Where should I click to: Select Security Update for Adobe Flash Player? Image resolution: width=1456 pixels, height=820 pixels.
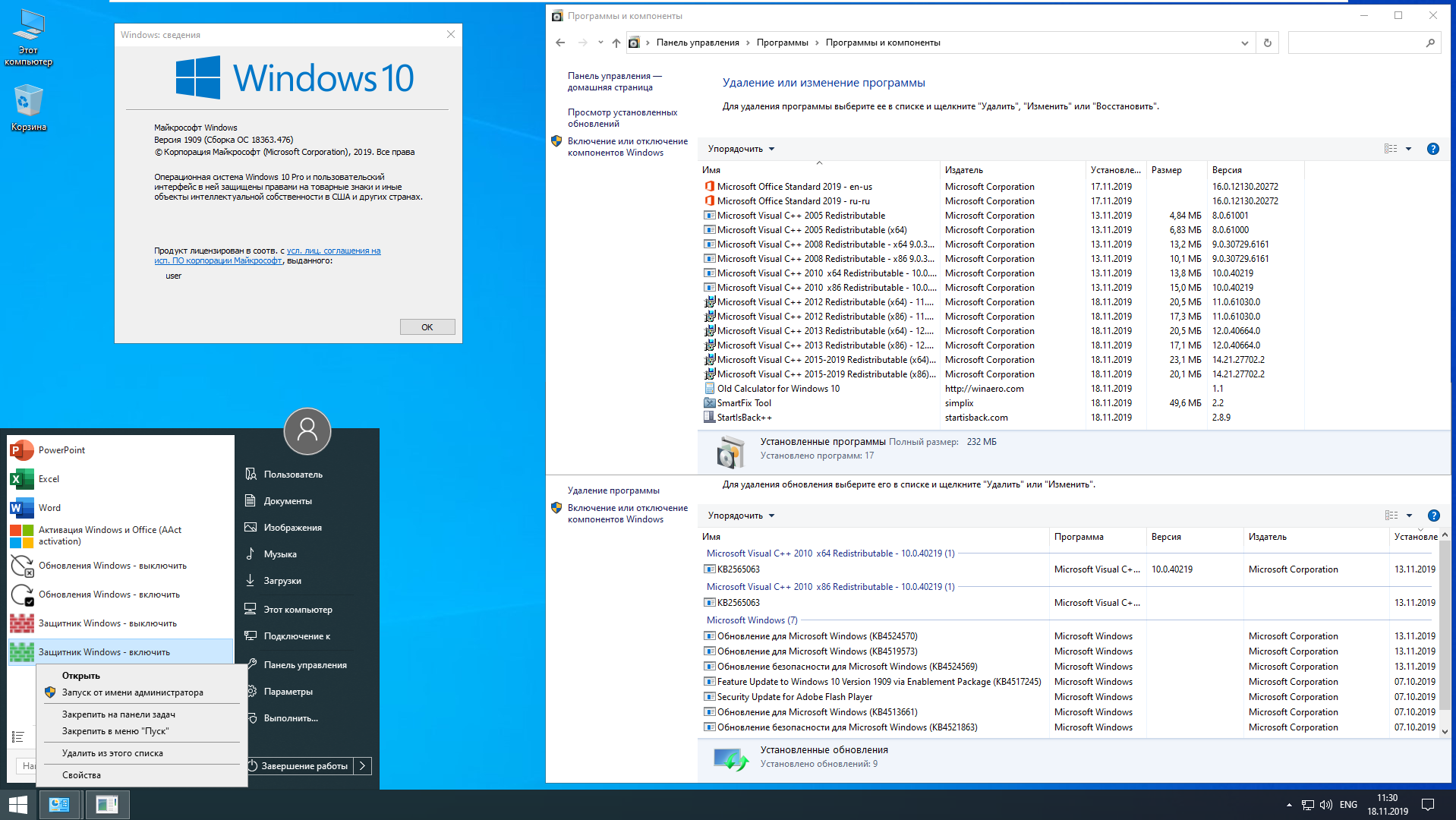click(1070, 697)
